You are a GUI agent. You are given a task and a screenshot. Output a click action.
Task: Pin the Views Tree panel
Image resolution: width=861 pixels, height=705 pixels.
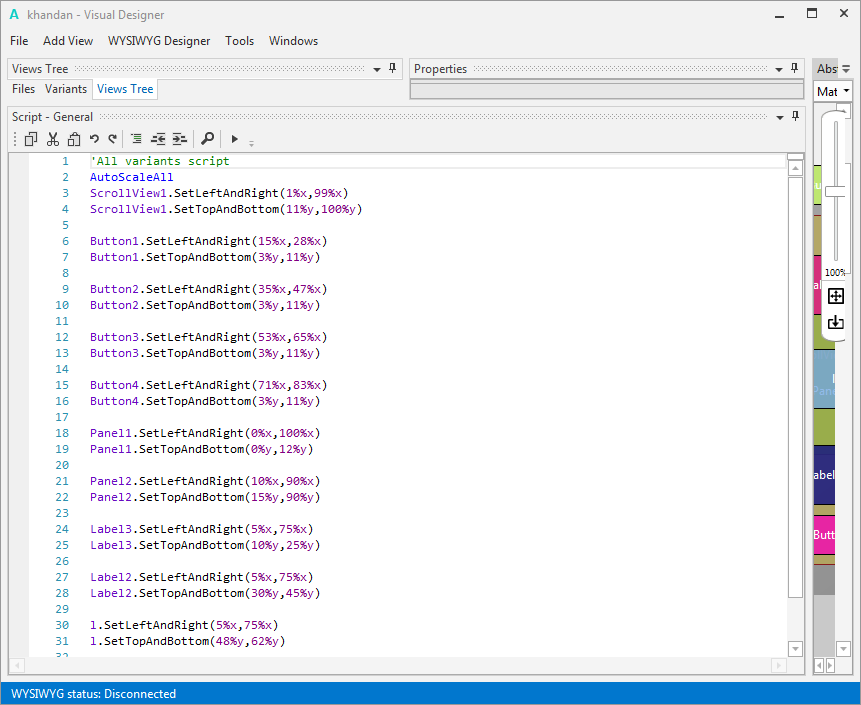[x=393, y=69]
